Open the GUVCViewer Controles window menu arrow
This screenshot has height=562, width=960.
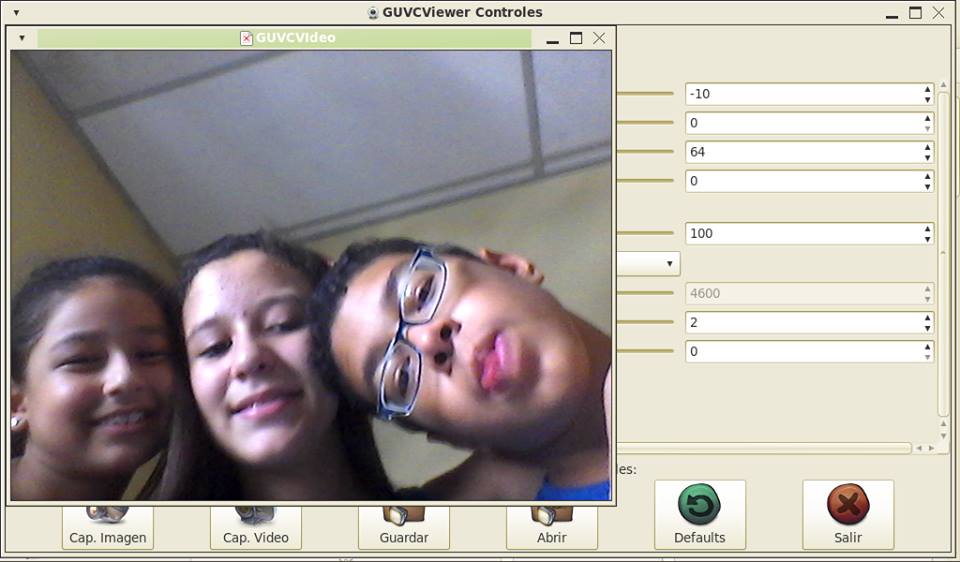(17, 12)
